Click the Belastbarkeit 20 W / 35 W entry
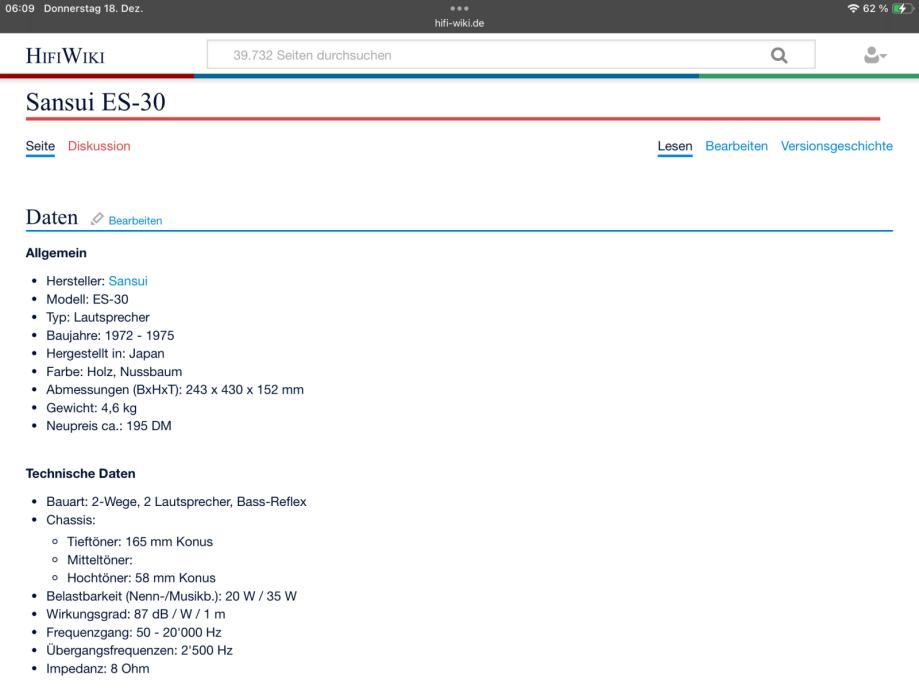The height and width of the screenshot is (690, 919). [x=171, y=596]
